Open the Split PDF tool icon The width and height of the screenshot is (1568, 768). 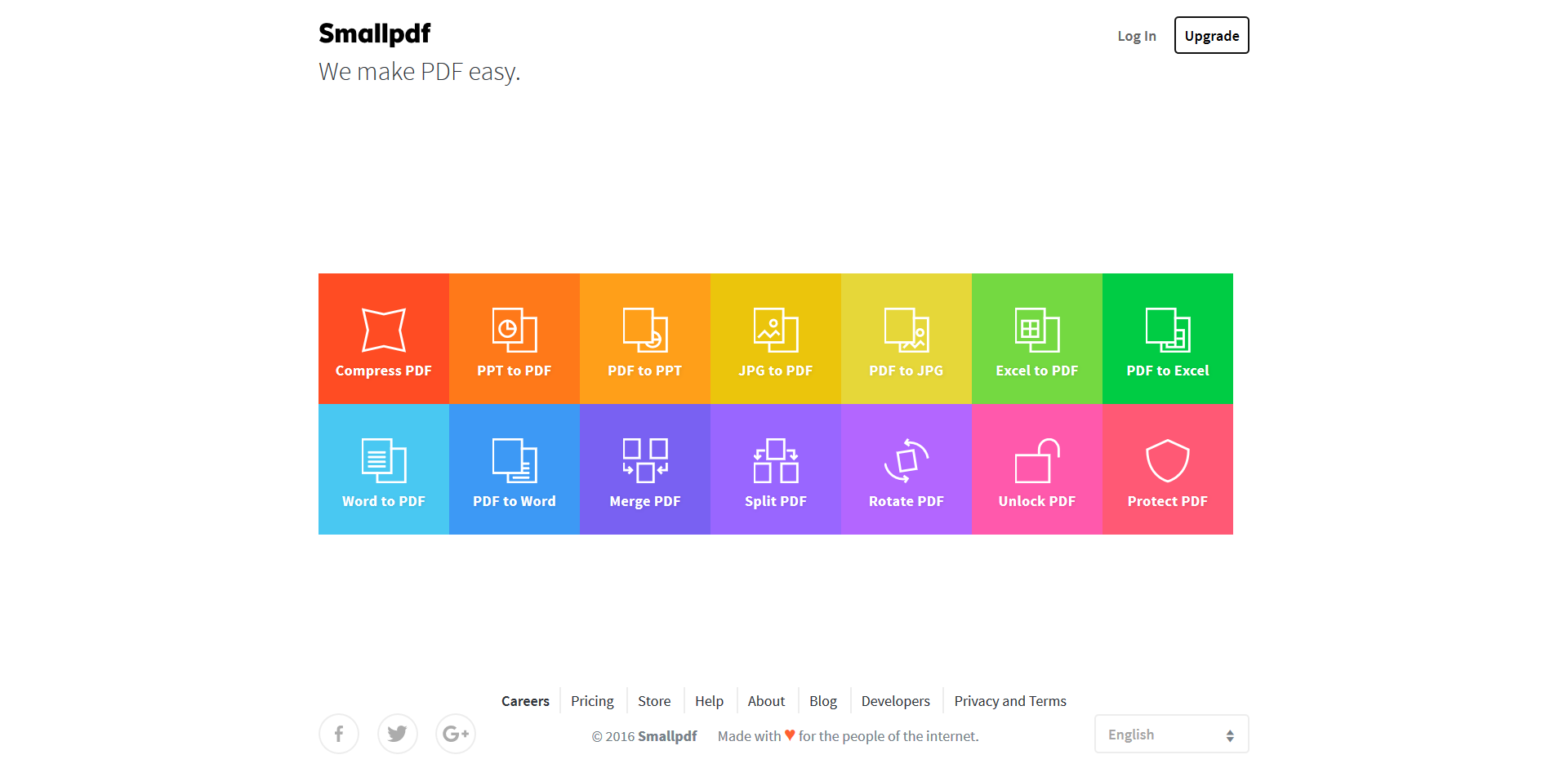[776, 460]
